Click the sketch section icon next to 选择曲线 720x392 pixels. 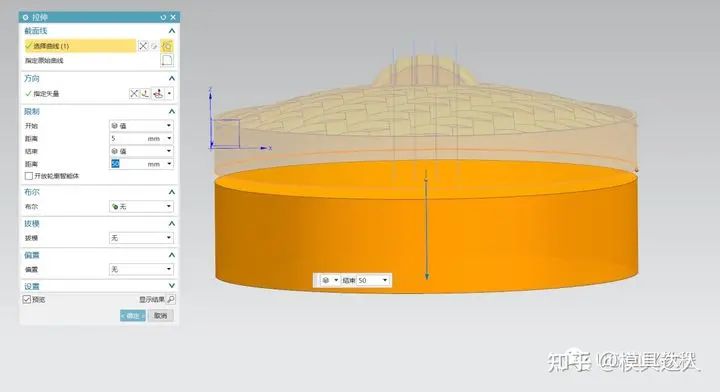click(154, 46)
